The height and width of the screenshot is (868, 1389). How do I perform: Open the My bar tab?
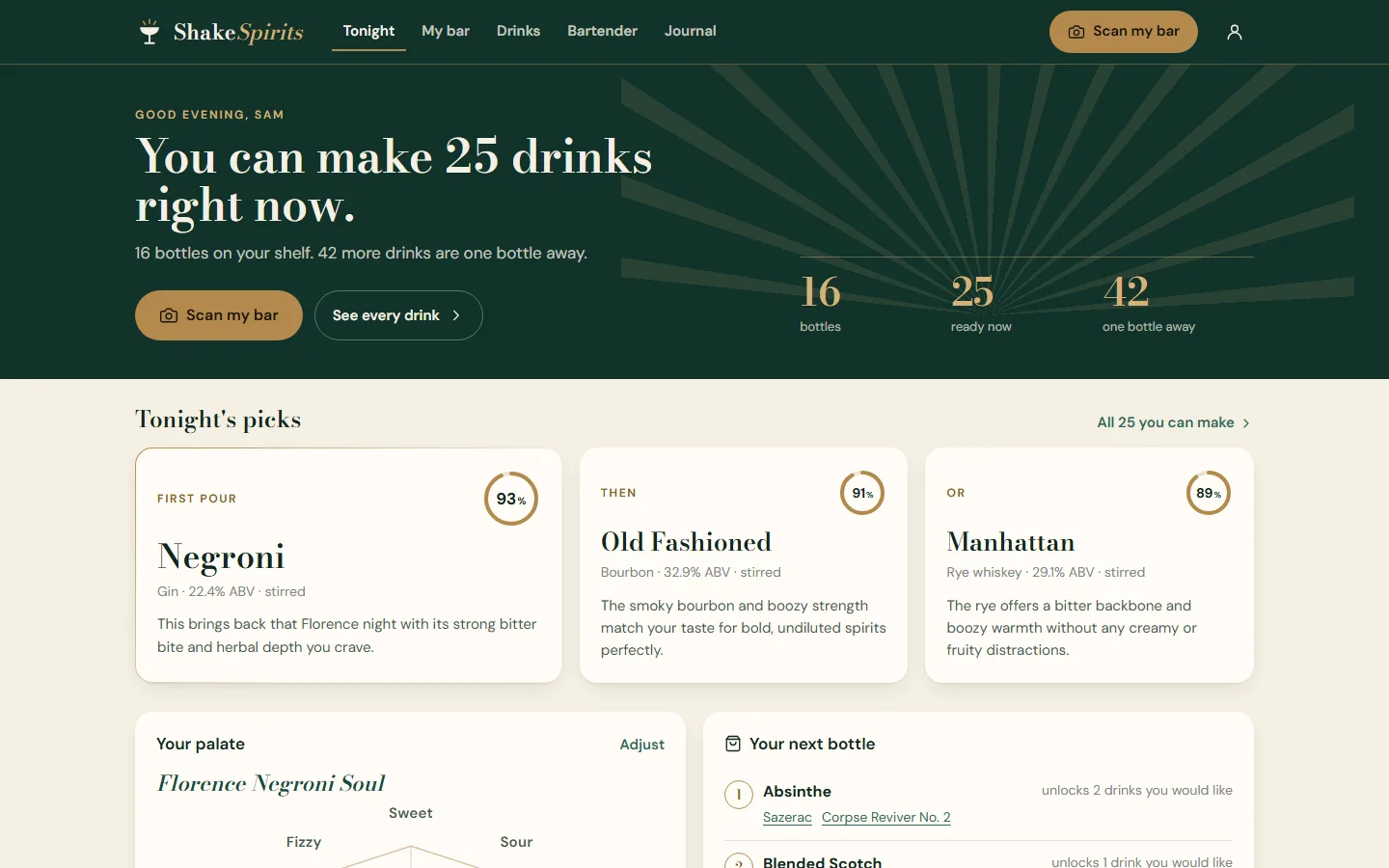tap(446, 31)
